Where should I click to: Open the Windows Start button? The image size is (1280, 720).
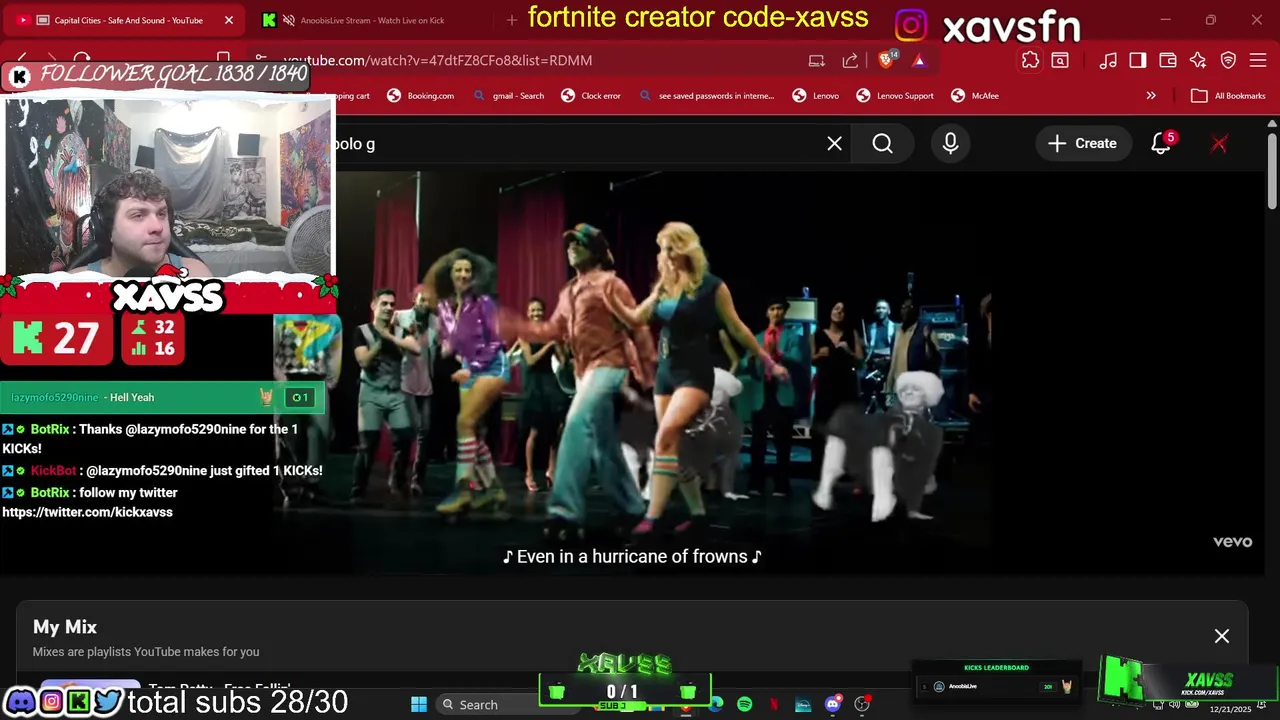pos(419,704)
